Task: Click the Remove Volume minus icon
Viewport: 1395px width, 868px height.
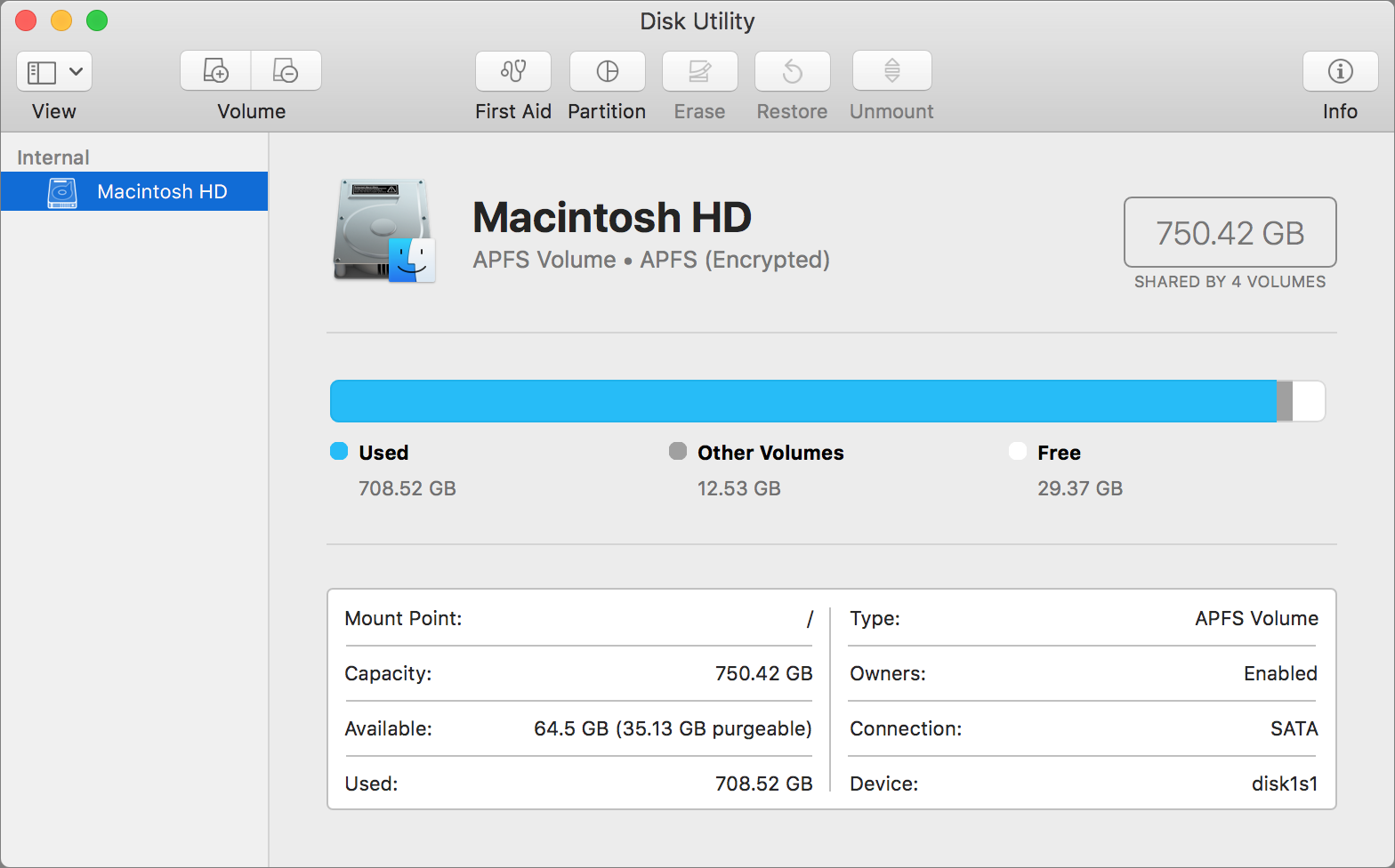Action: tap(286, 70)
